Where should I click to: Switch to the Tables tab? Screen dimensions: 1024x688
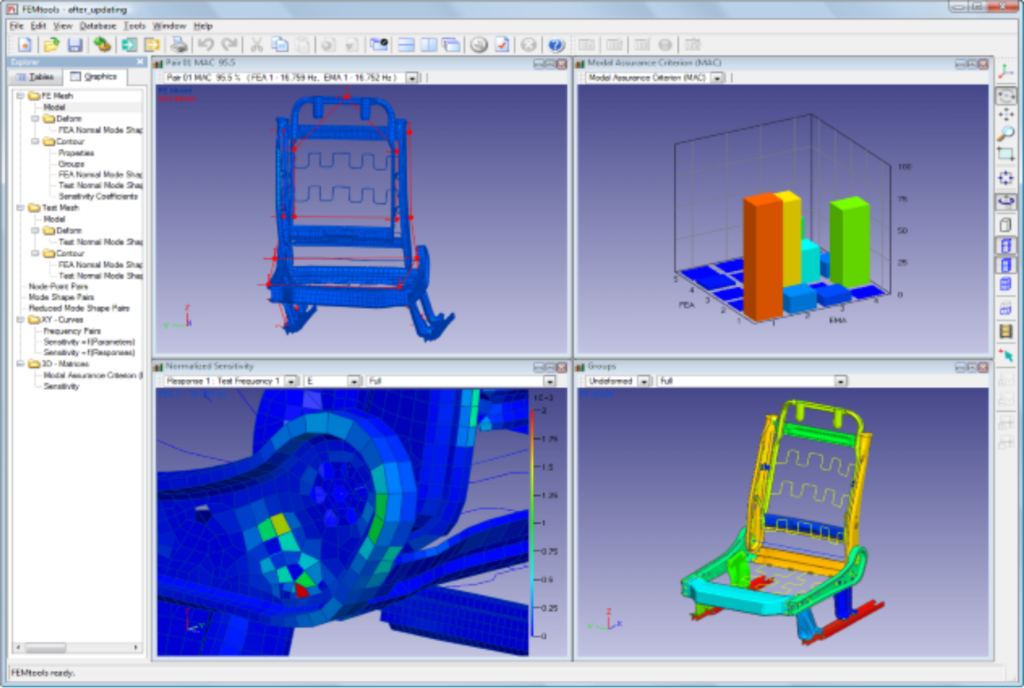coord(37,77)
